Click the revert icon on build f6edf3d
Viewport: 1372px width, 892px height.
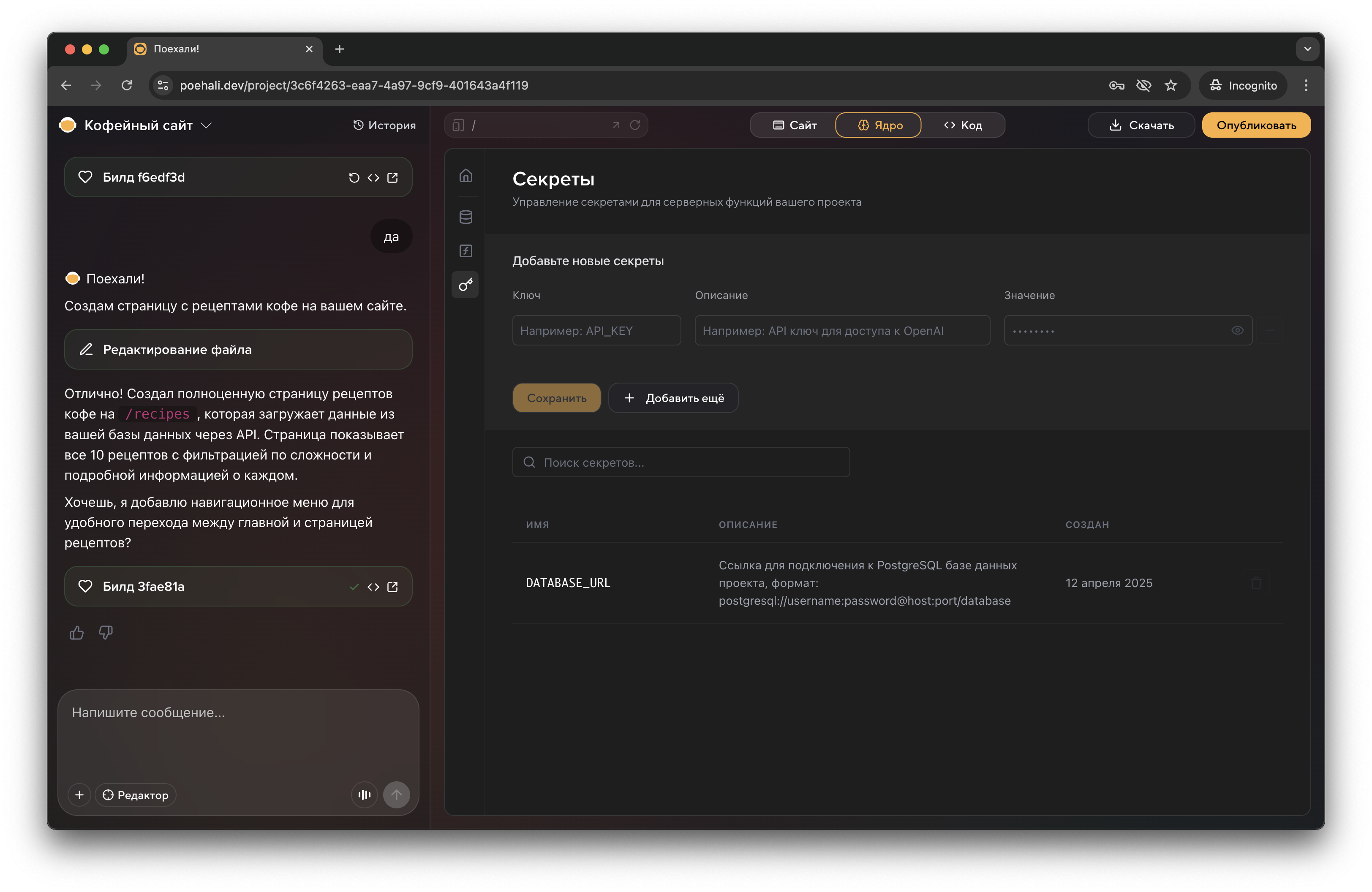(x=354, y=177)
